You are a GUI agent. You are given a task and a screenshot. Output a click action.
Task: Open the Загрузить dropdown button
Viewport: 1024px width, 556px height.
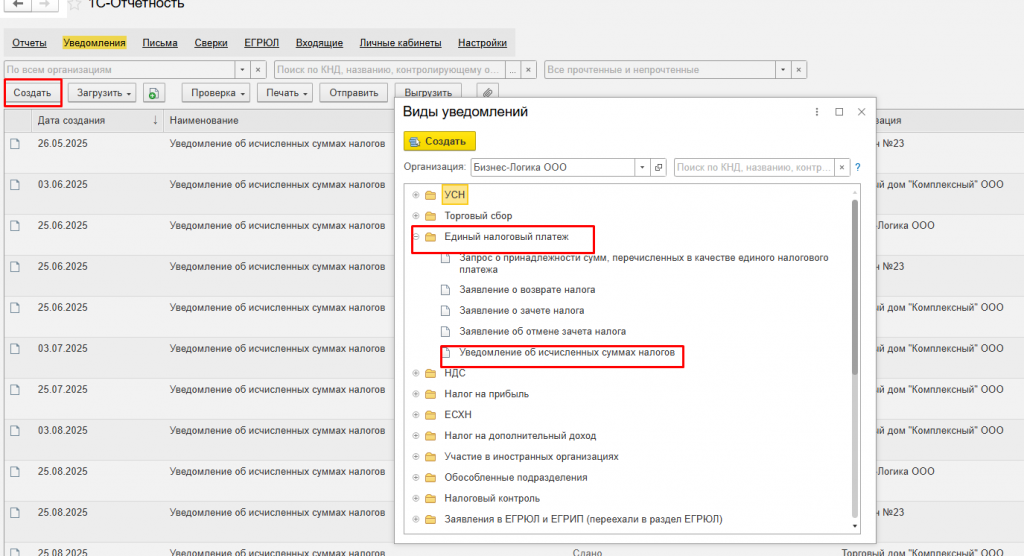(x=102, y=93)
